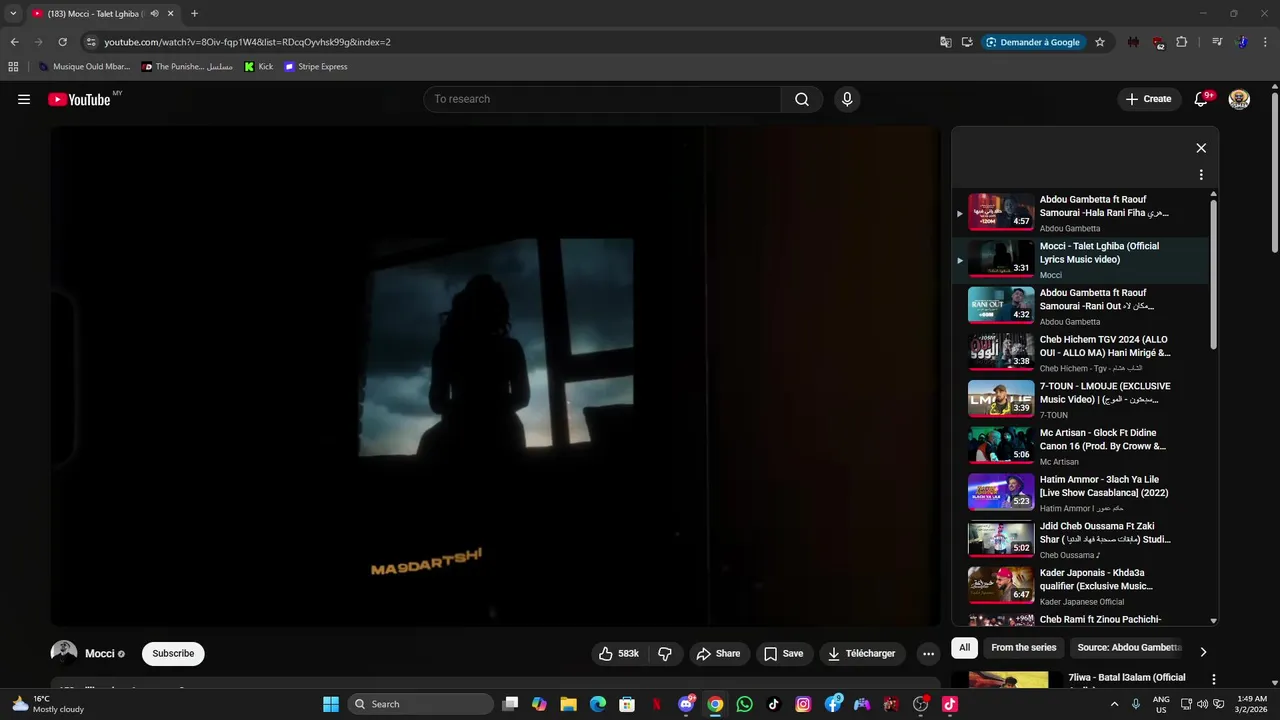Open YouTube notifications bell

(1202, 99)
